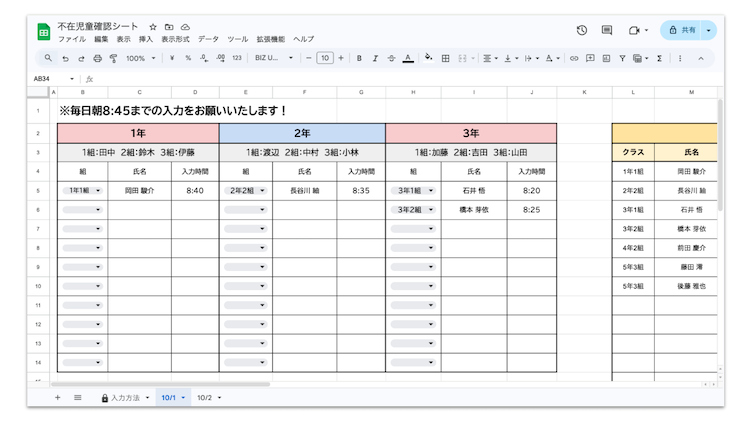Expand the 1年1組 class dropdown cell
The image size is (750, 421).
coord(84,190)
